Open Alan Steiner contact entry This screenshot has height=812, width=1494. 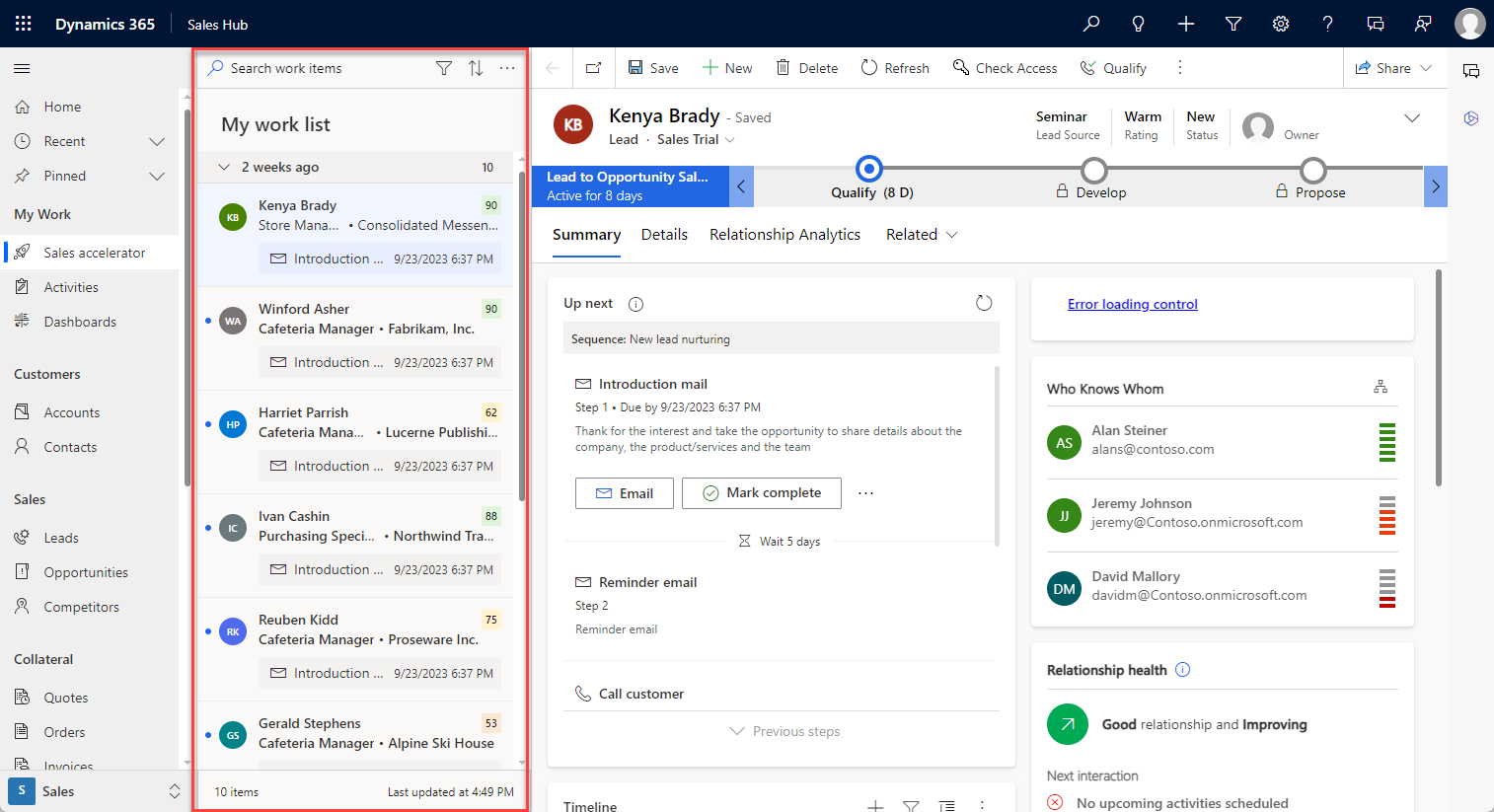coord(1222,443)
